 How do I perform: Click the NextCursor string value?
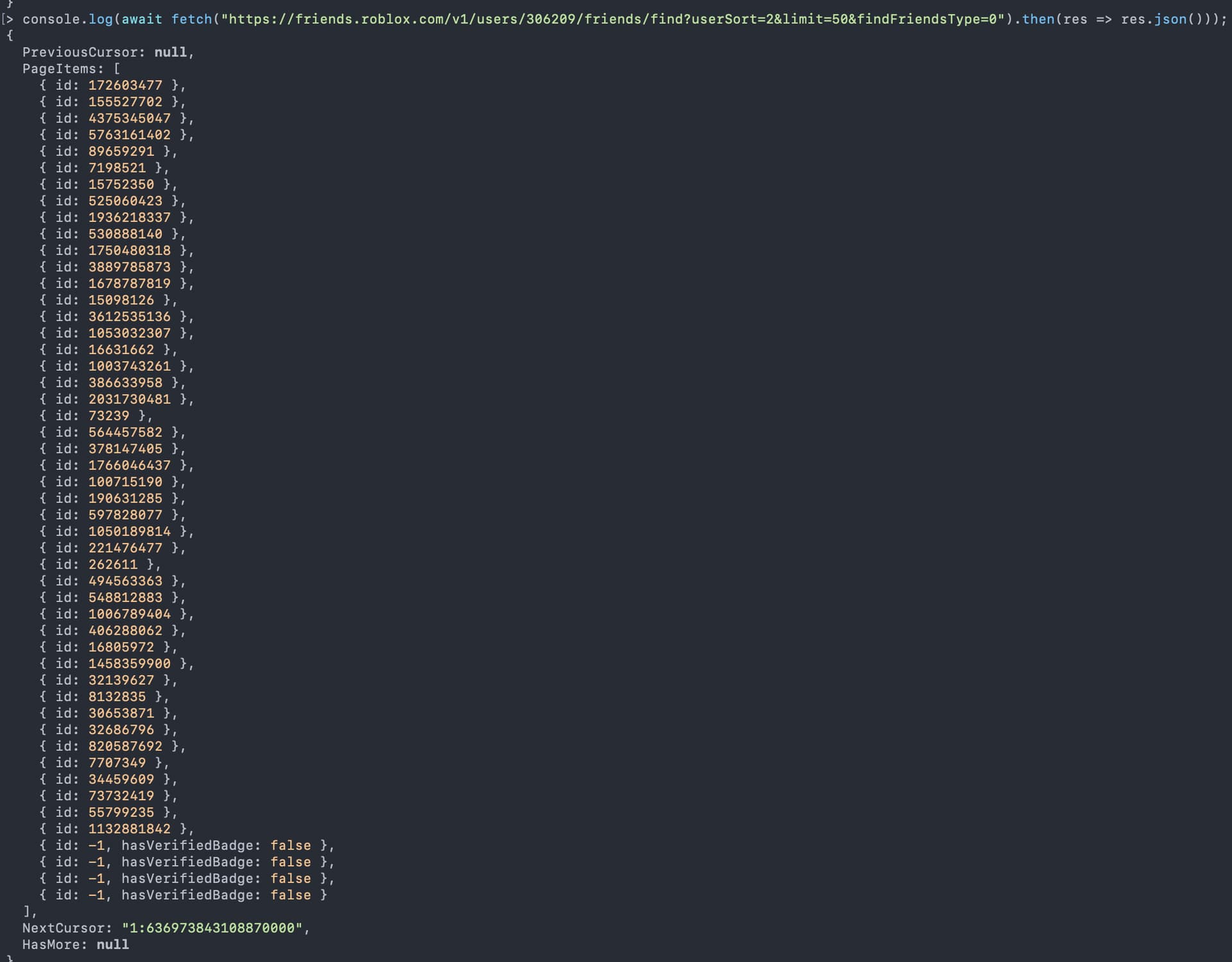[x=212, y=929]
